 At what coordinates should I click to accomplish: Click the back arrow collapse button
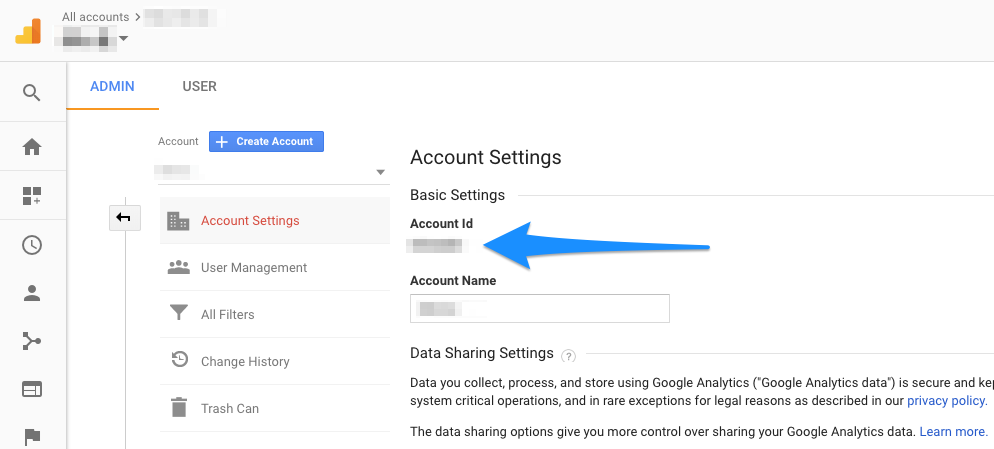point(124,217)
